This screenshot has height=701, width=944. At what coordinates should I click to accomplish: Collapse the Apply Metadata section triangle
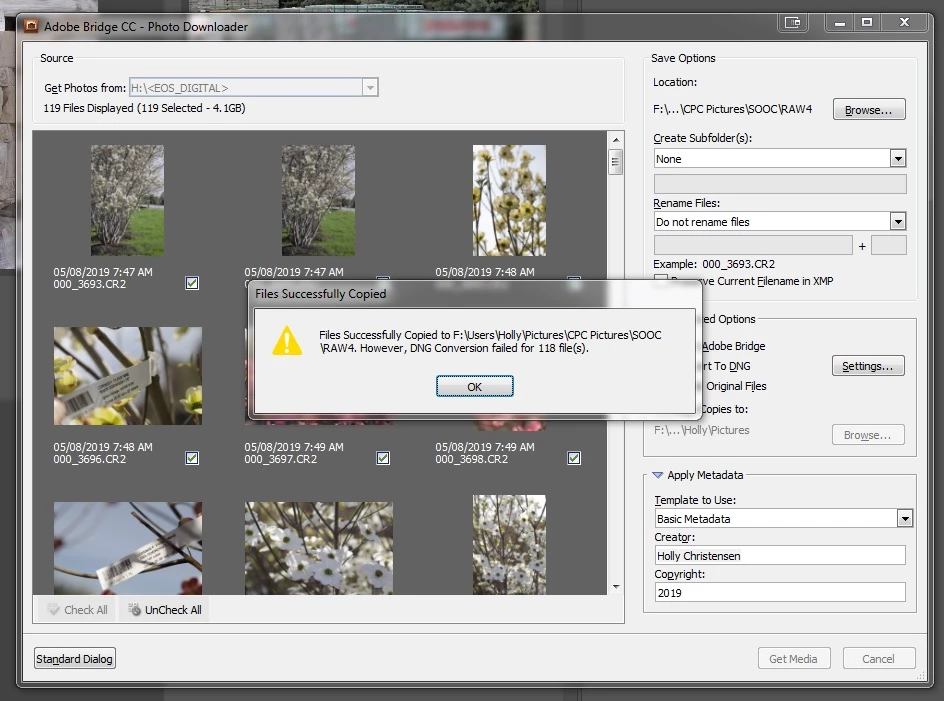tap(657, 475)
